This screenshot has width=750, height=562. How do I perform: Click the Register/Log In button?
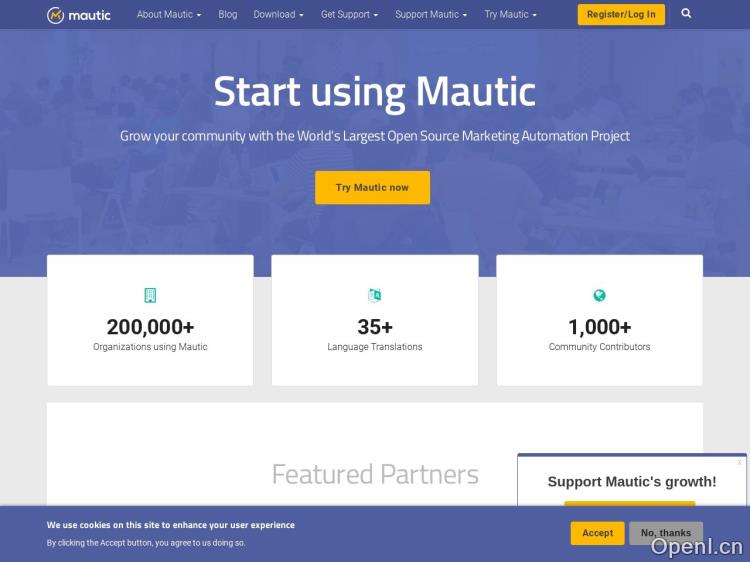621,14
